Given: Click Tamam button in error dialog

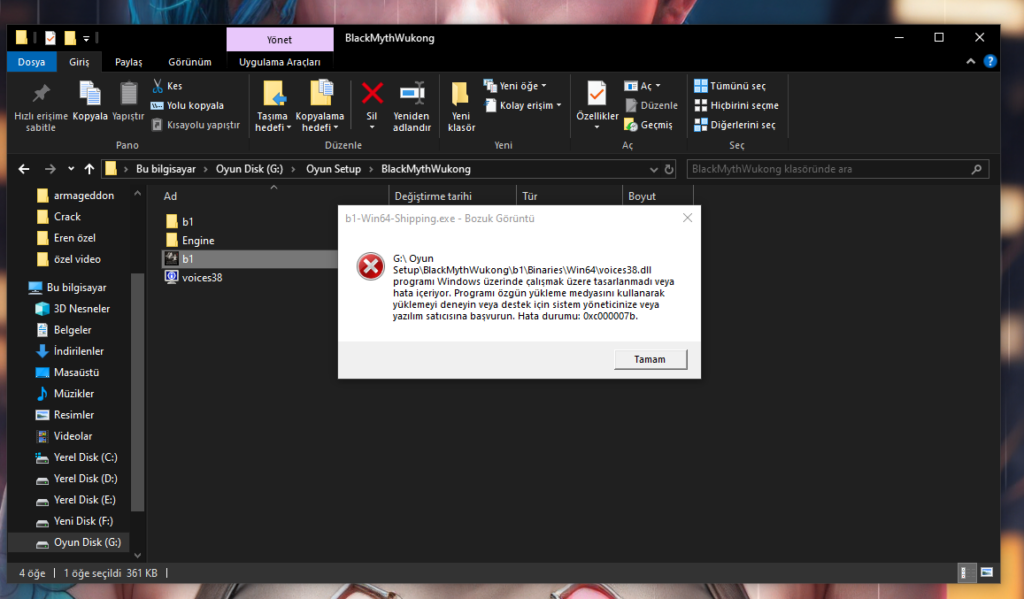Looking at the screenshot, I should click(650, 359).
